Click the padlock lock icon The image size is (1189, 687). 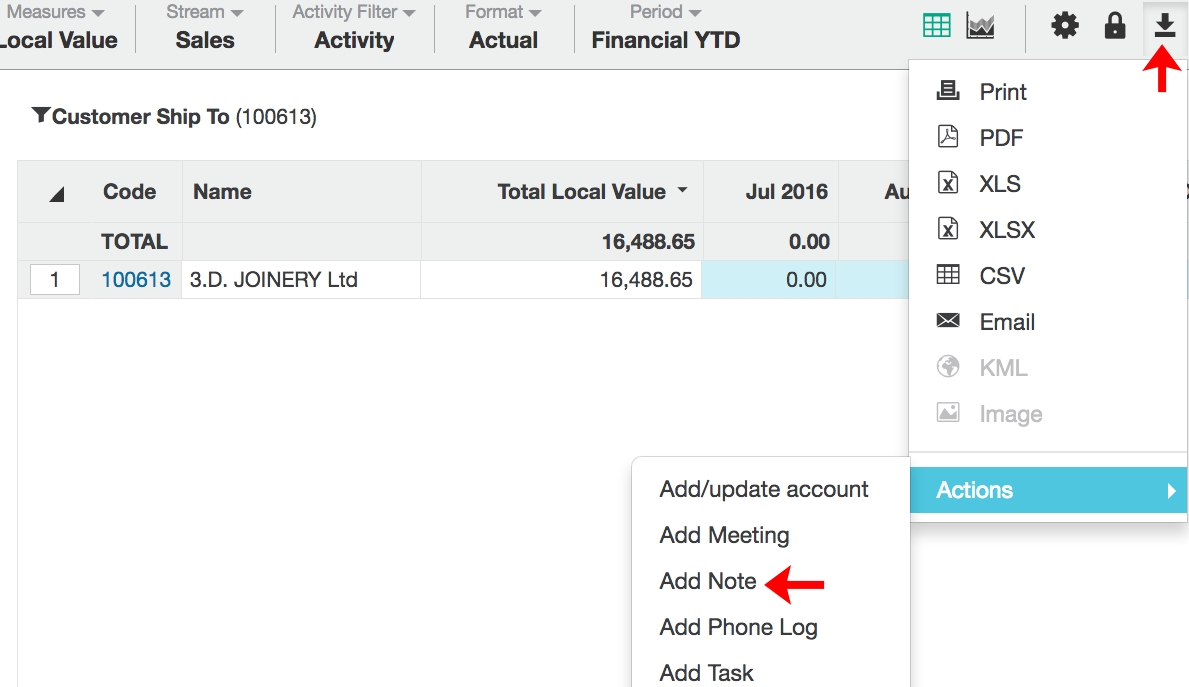click(x=1115, y=27)
